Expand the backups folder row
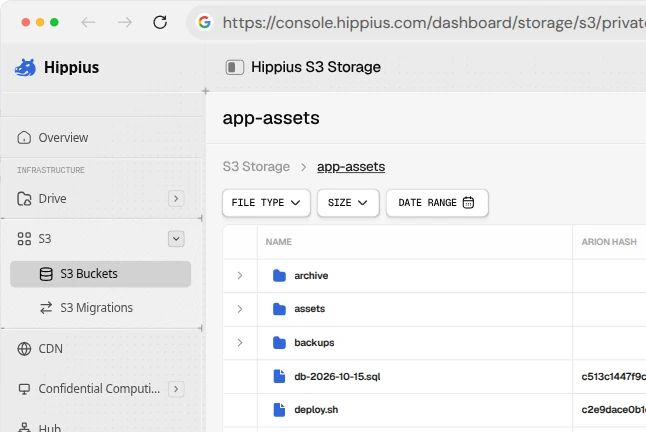Image resolution: width=646 pixels, height=432 pixels. click(240, 343)
